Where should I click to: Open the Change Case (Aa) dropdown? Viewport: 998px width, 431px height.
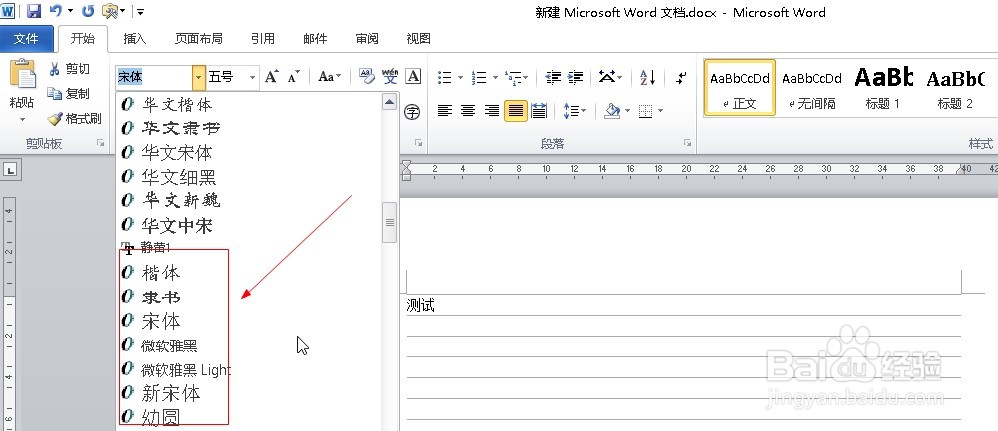330,77
